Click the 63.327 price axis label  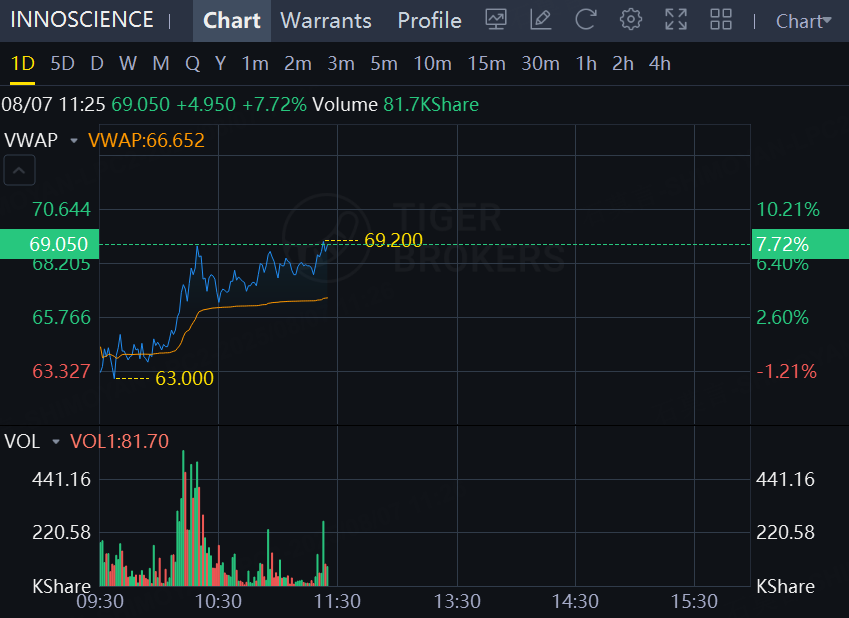[x=61, y=372]
